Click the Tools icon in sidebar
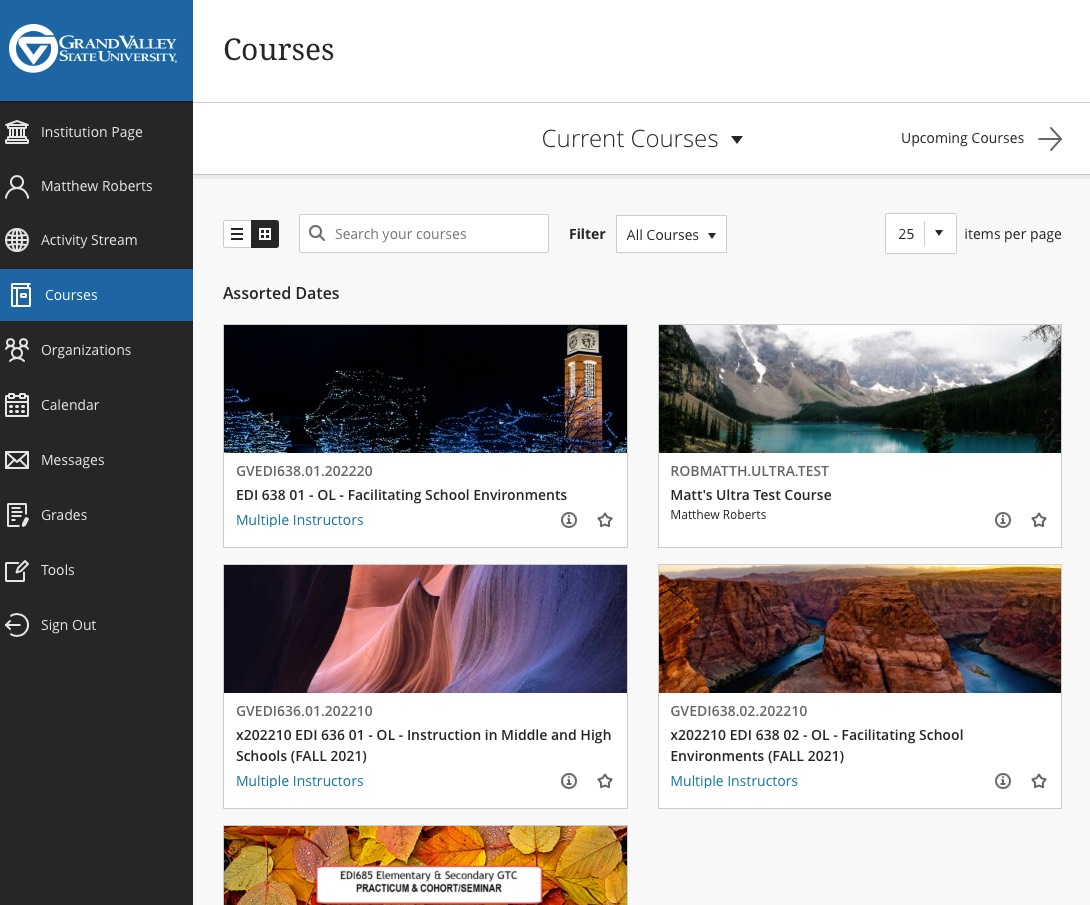Viewport: 1090px width, 905px height. (17, 570)
